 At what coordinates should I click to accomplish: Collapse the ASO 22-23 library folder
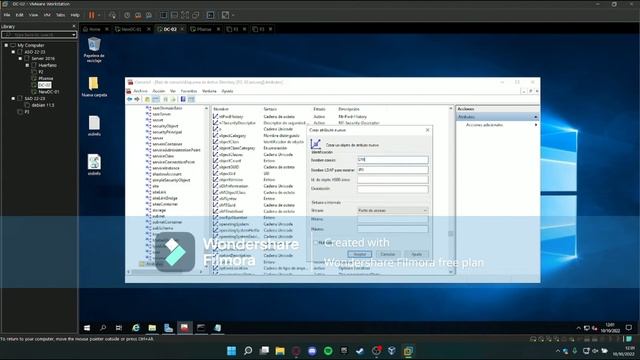tap(13, 52)
